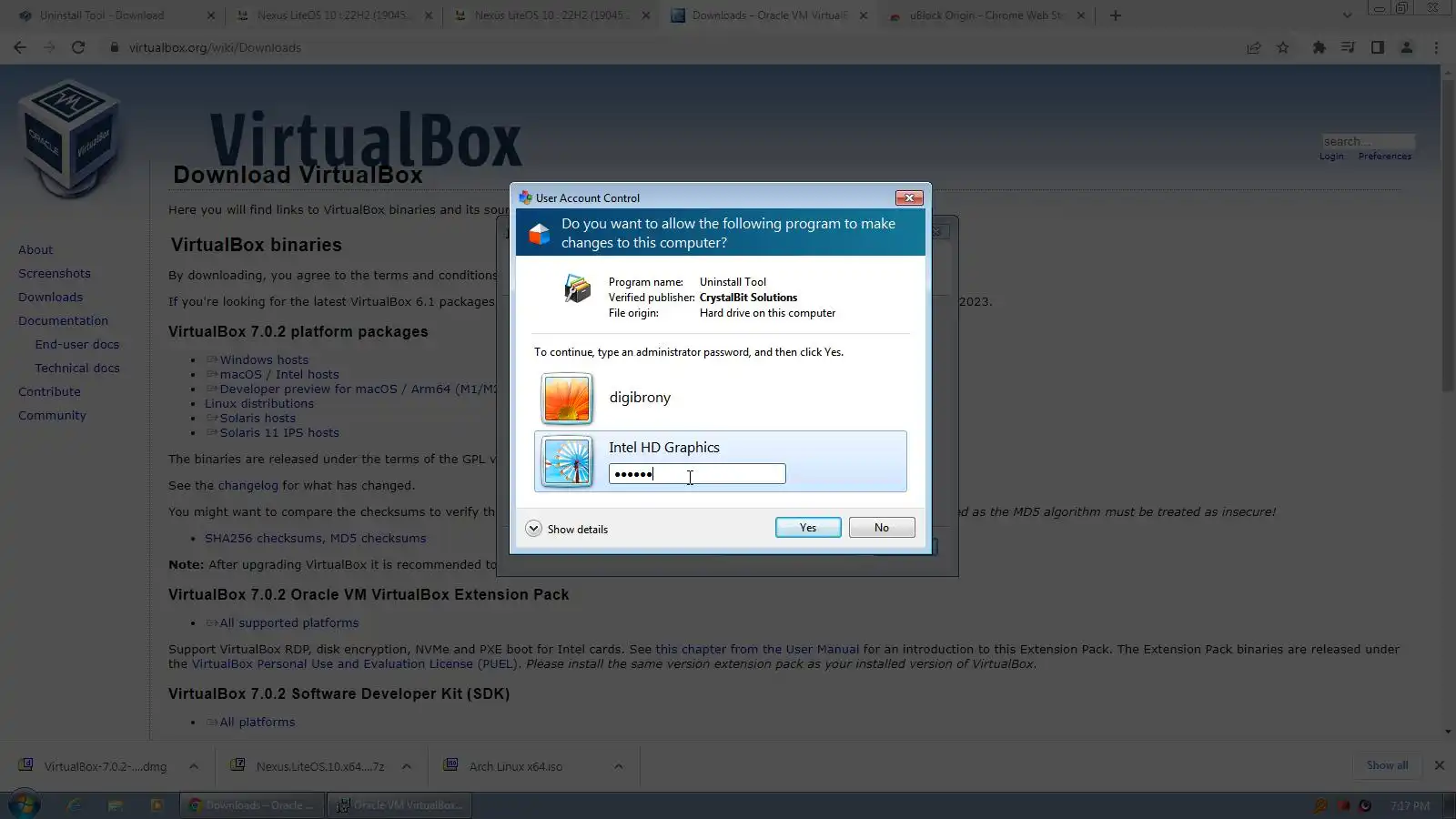This screenshot has height=819, width=1456.
Task: Open Internet Explorer from the taskbar
Action: click(x=74, y=805)
